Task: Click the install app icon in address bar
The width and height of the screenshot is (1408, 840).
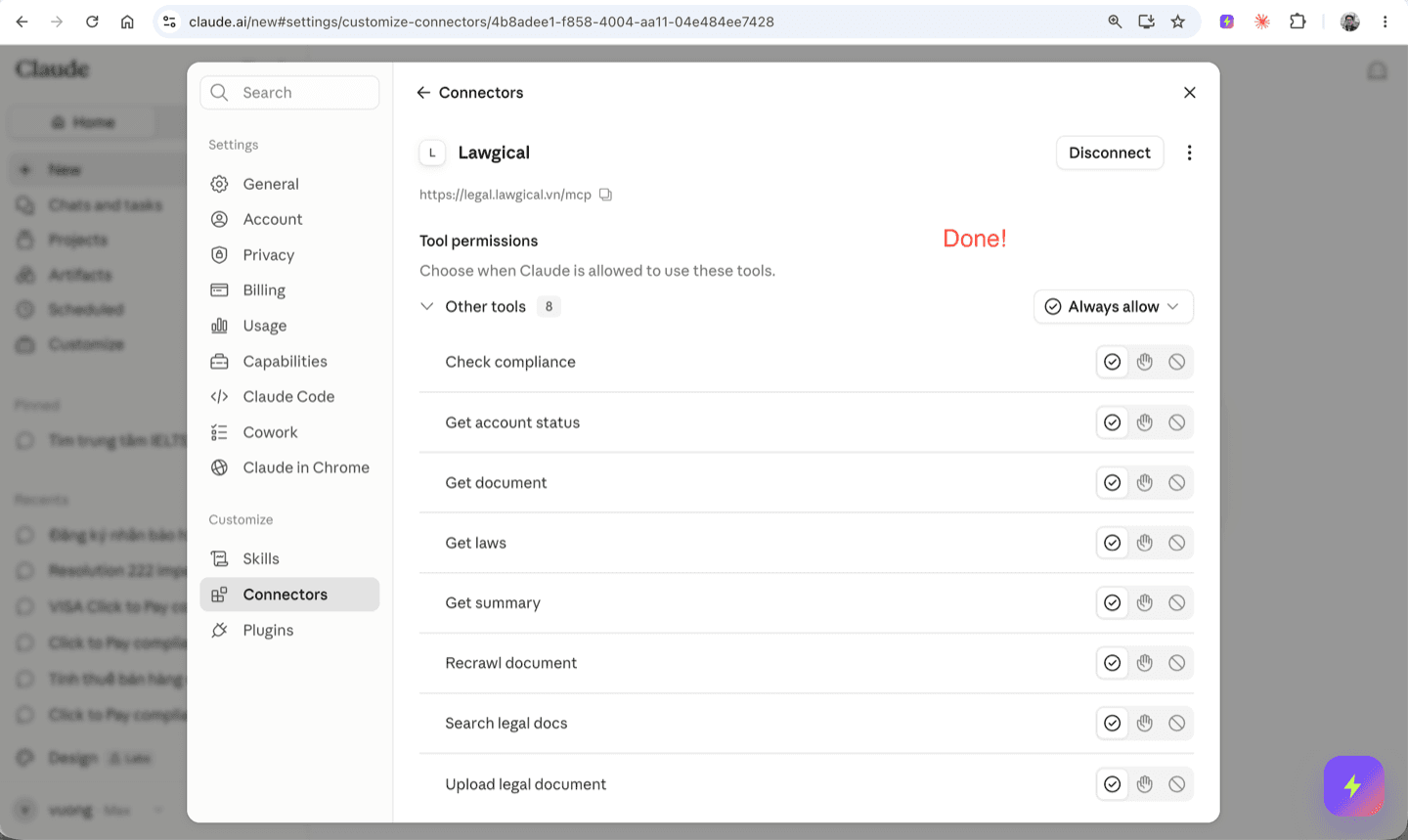Action: click(1146, 22)
